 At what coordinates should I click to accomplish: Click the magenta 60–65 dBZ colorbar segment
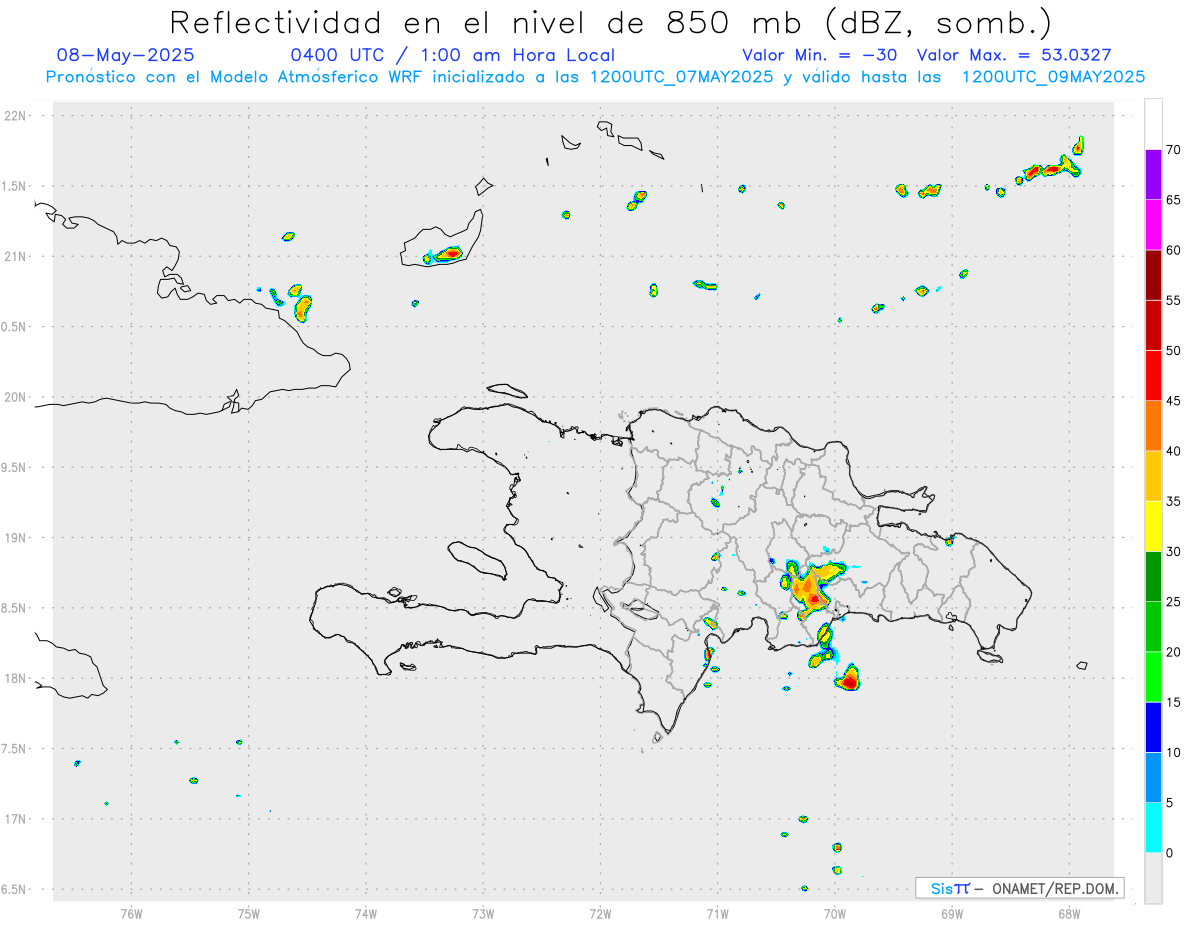1153,225
